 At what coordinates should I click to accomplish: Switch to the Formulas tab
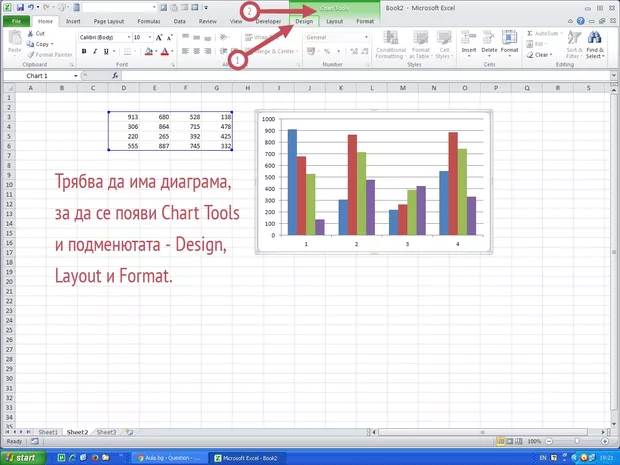tap(149, 21)
